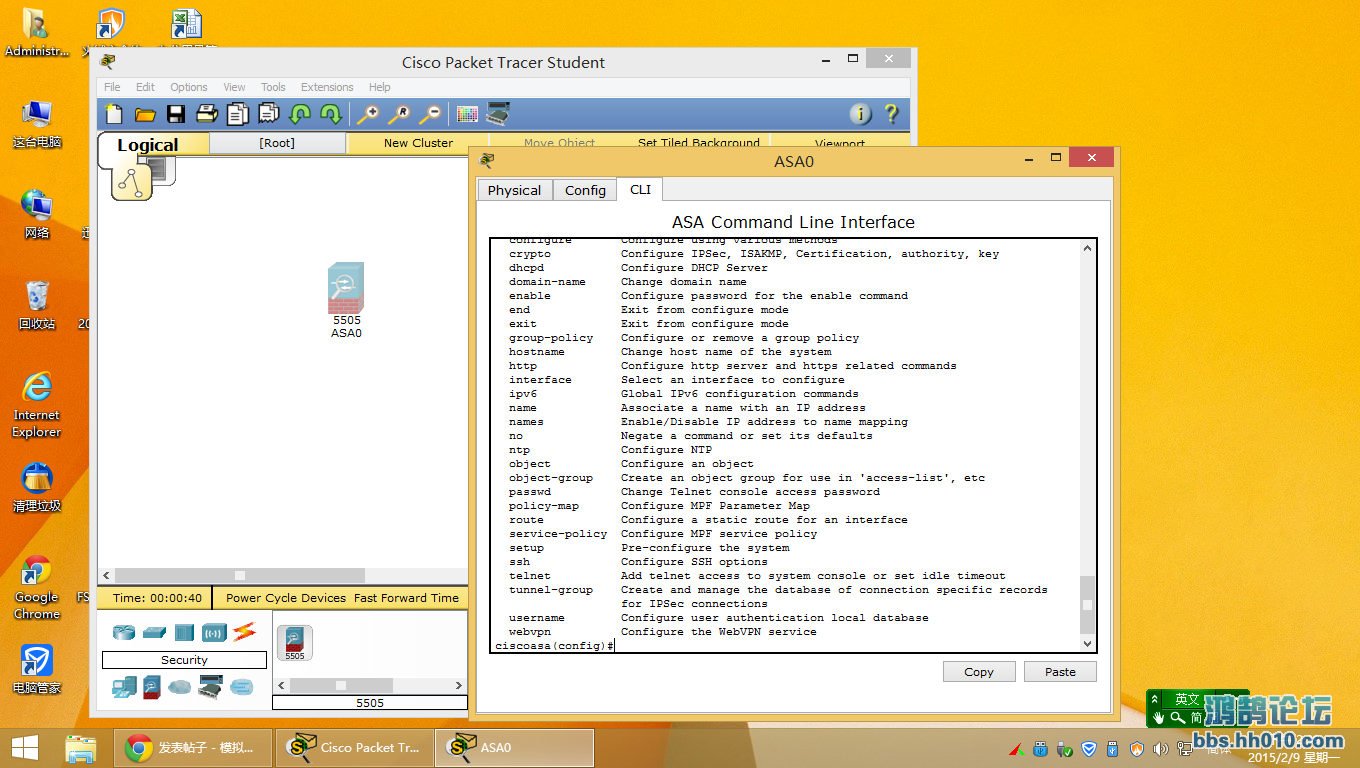Screen dimensions: 1360x768
Task: Open Internet Explorer desktop shortcut
Action: pos(37,404)
